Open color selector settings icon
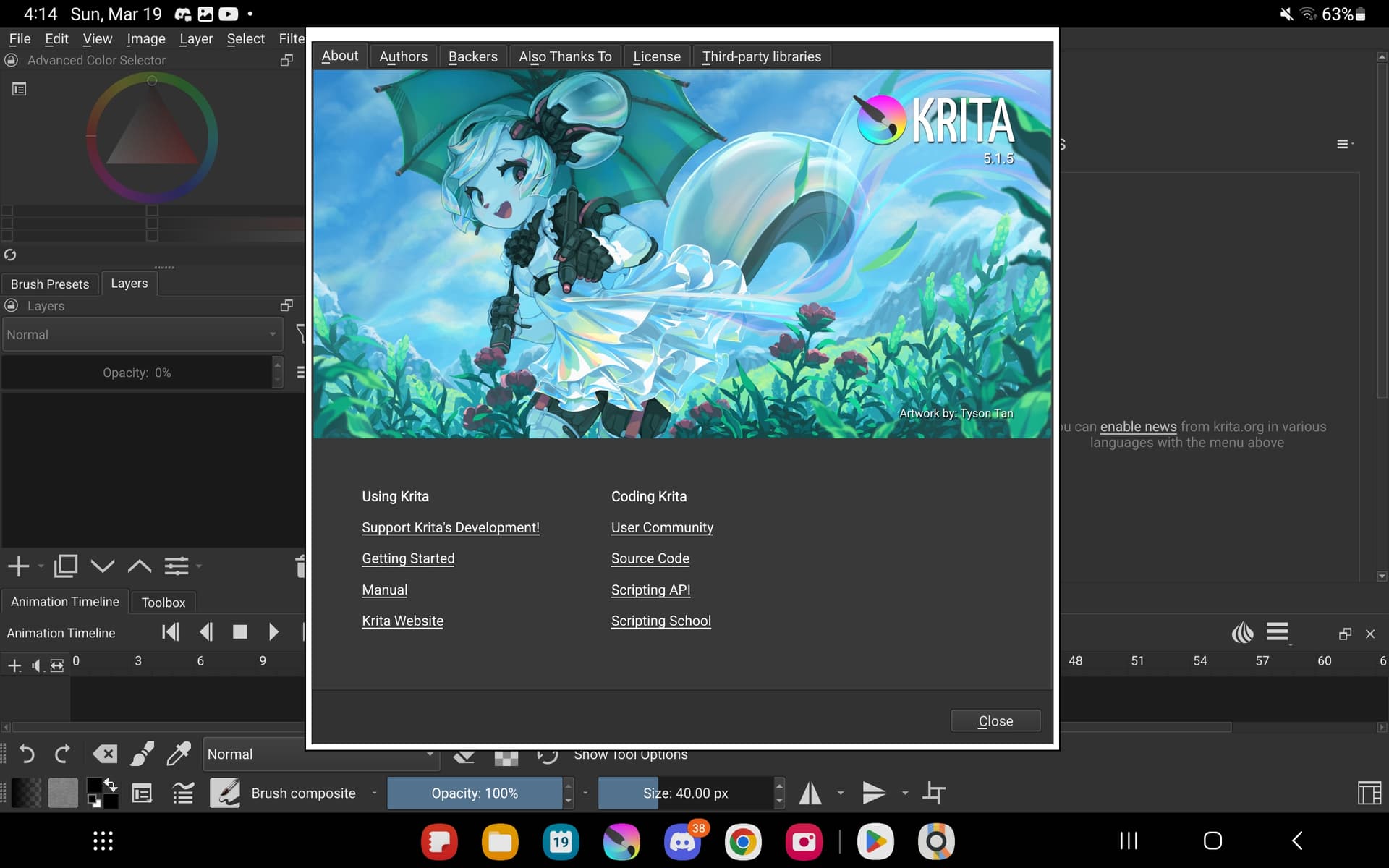Screen dimensions: 1389x868 coord(20,89)
